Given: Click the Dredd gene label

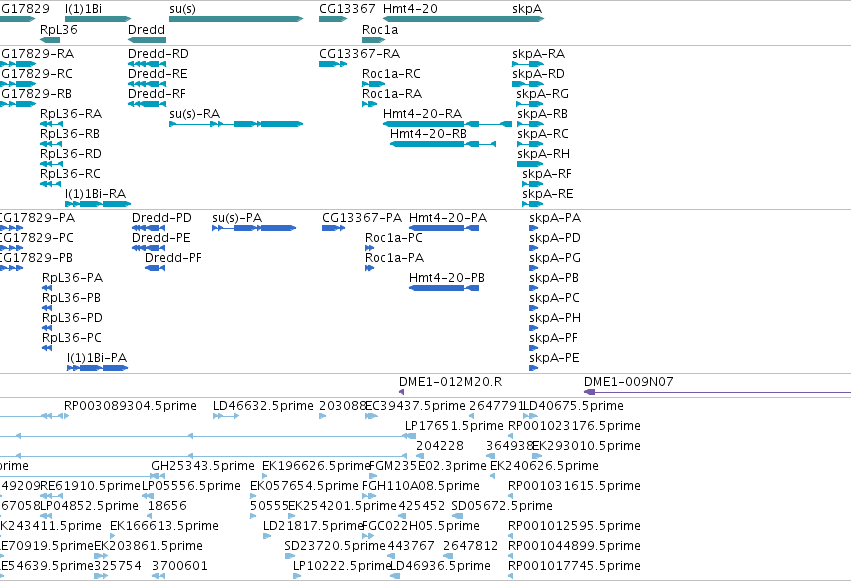Looking at the screenshot, I should 147,29.
